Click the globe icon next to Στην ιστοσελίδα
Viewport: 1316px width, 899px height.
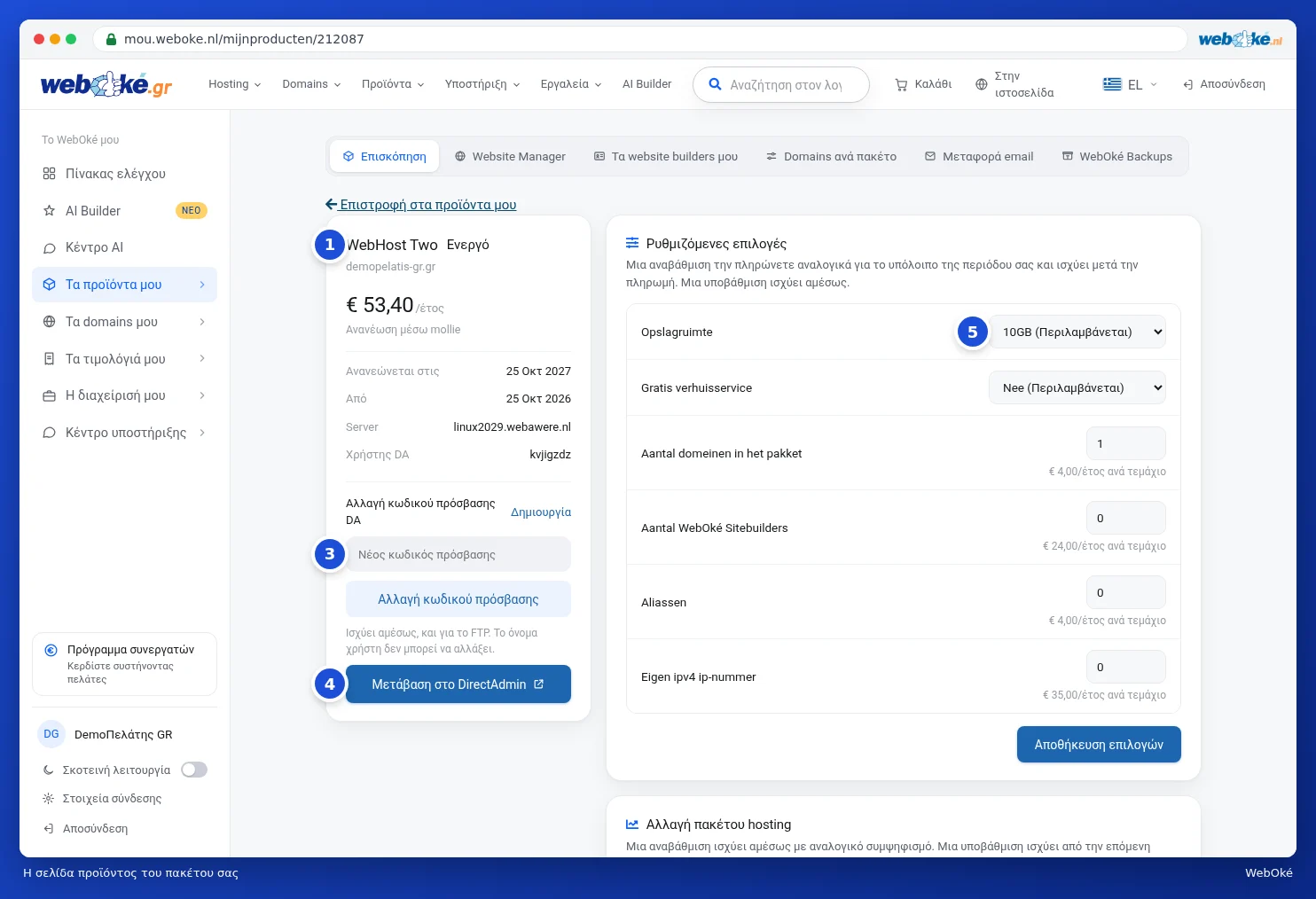(x=981, y=84)
